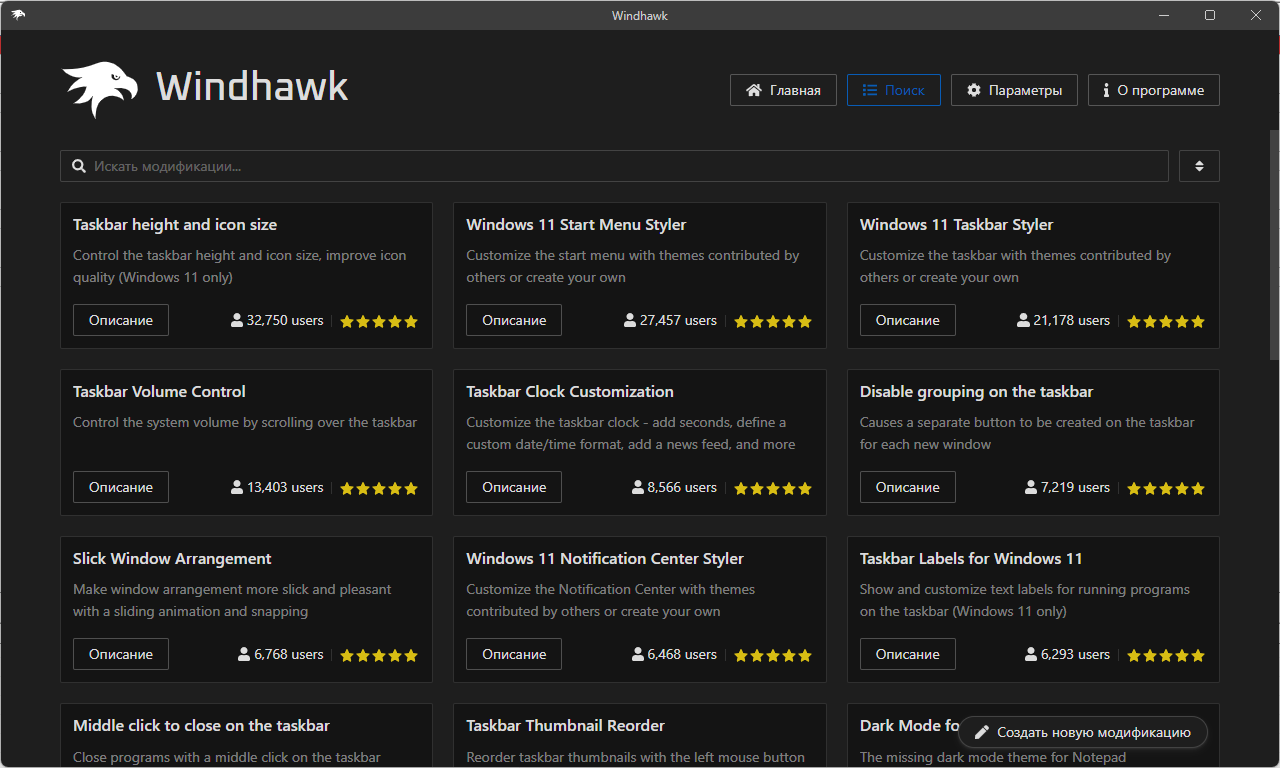Select the Taskbar Thumbnail Reorder title
Viewport: 1280px width, 768px height.
[x=565, y=726]
